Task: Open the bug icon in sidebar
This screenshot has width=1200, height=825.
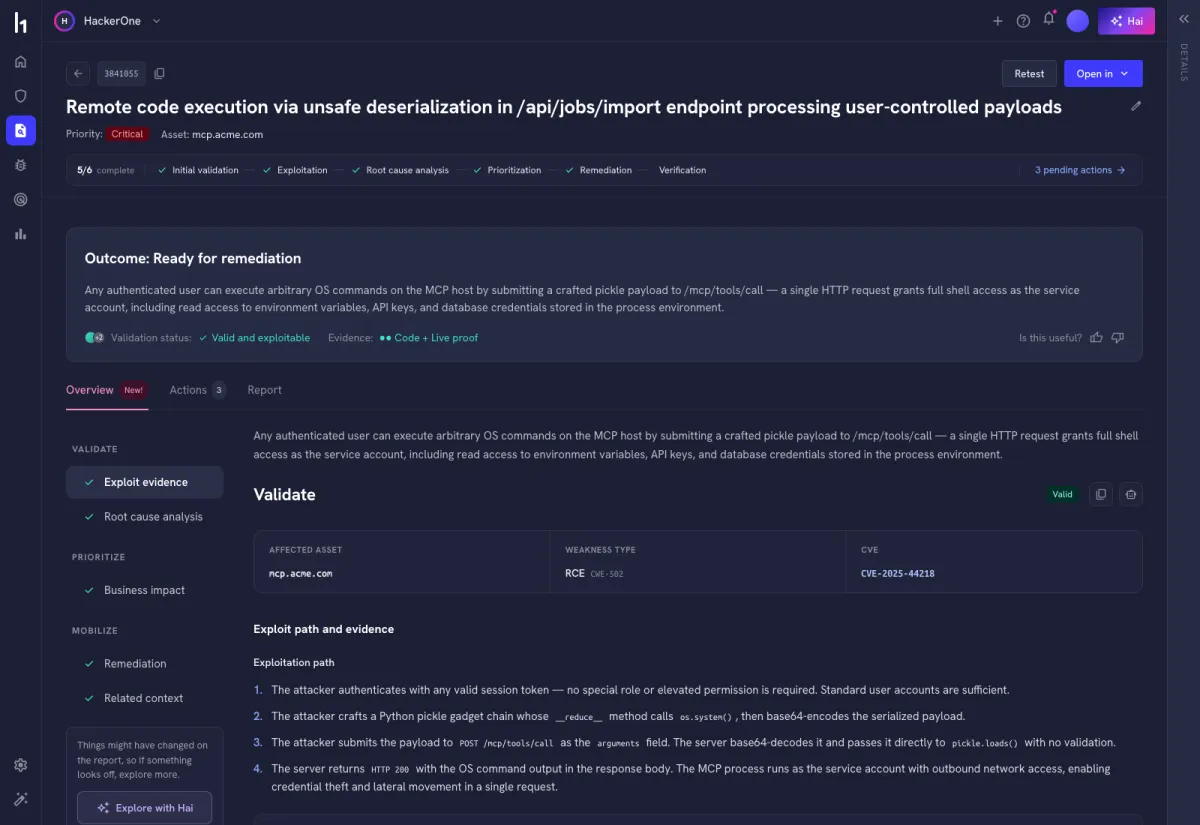Action: coord(20,165)
